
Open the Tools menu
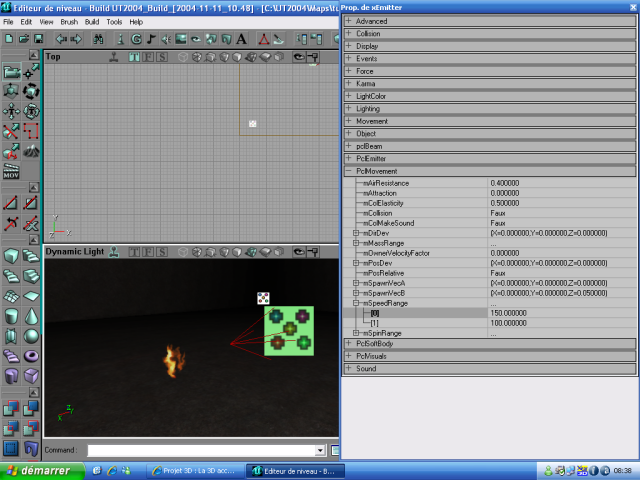click(x=114, y=21)
